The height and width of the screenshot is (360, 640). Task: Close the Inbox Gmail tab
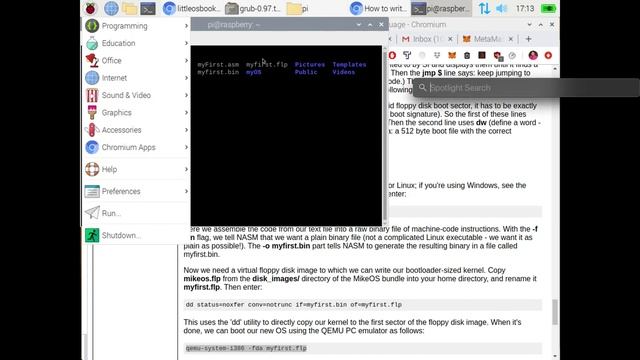[450, 39]
